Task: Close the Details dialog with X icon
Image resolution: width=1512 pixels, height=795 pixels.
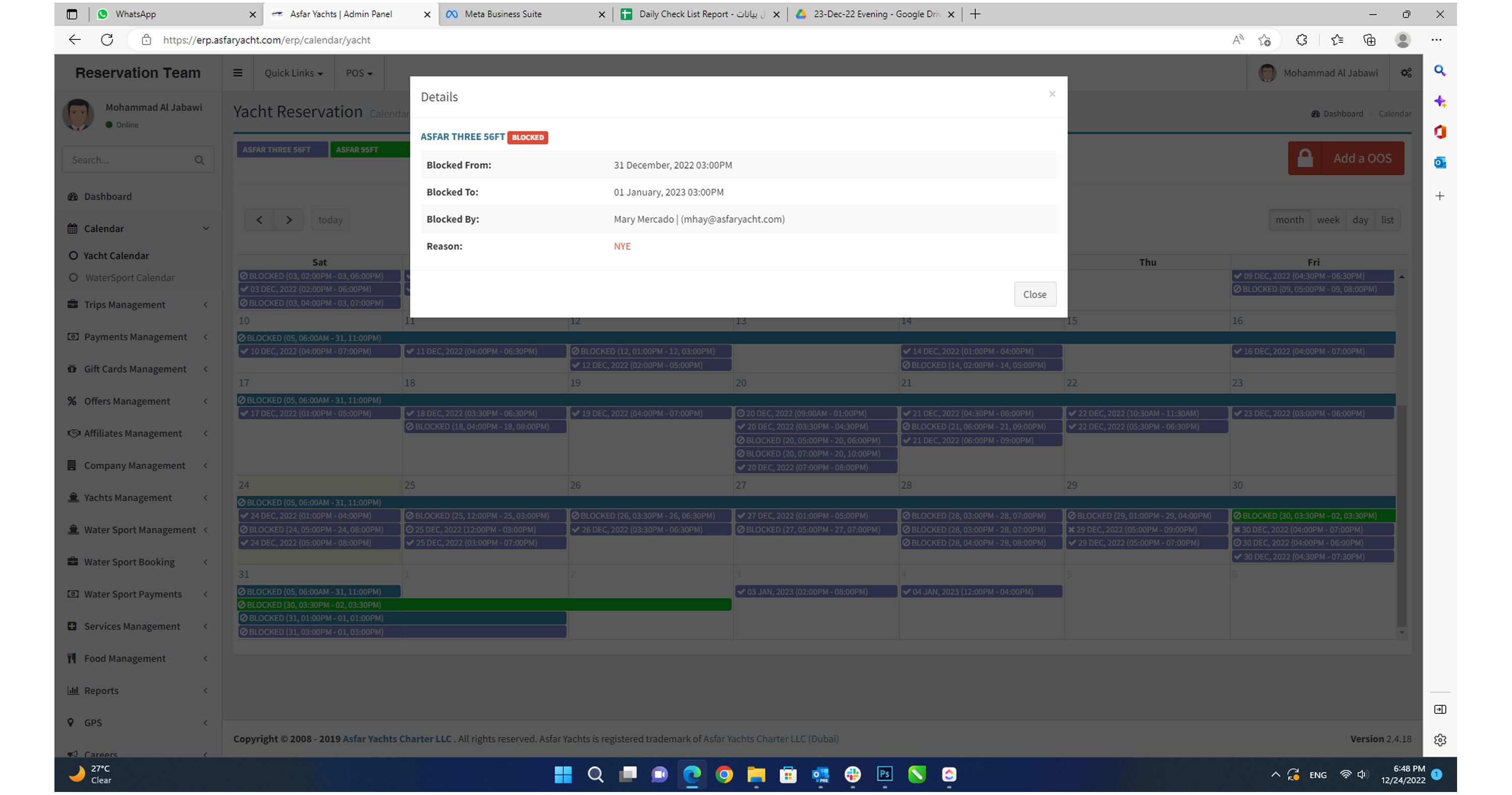Action: click(1052, 94)
